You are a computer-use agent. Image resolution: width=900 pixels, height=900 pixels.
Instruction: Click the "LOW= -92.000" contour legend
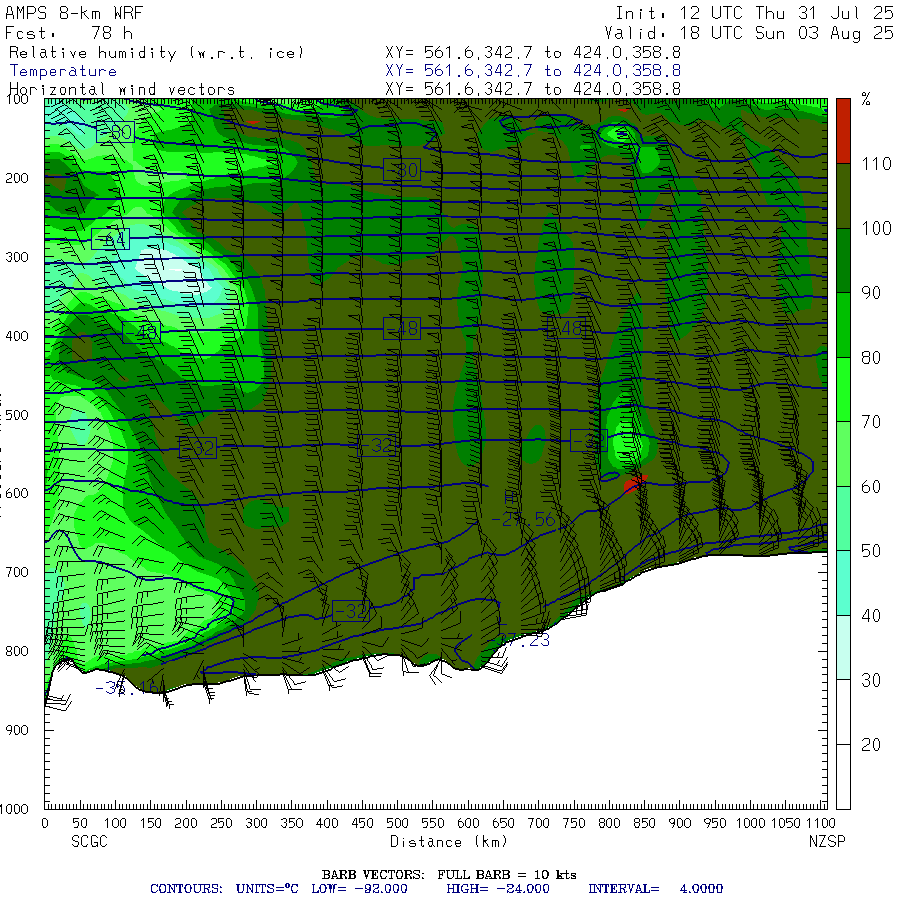(359, 889)
